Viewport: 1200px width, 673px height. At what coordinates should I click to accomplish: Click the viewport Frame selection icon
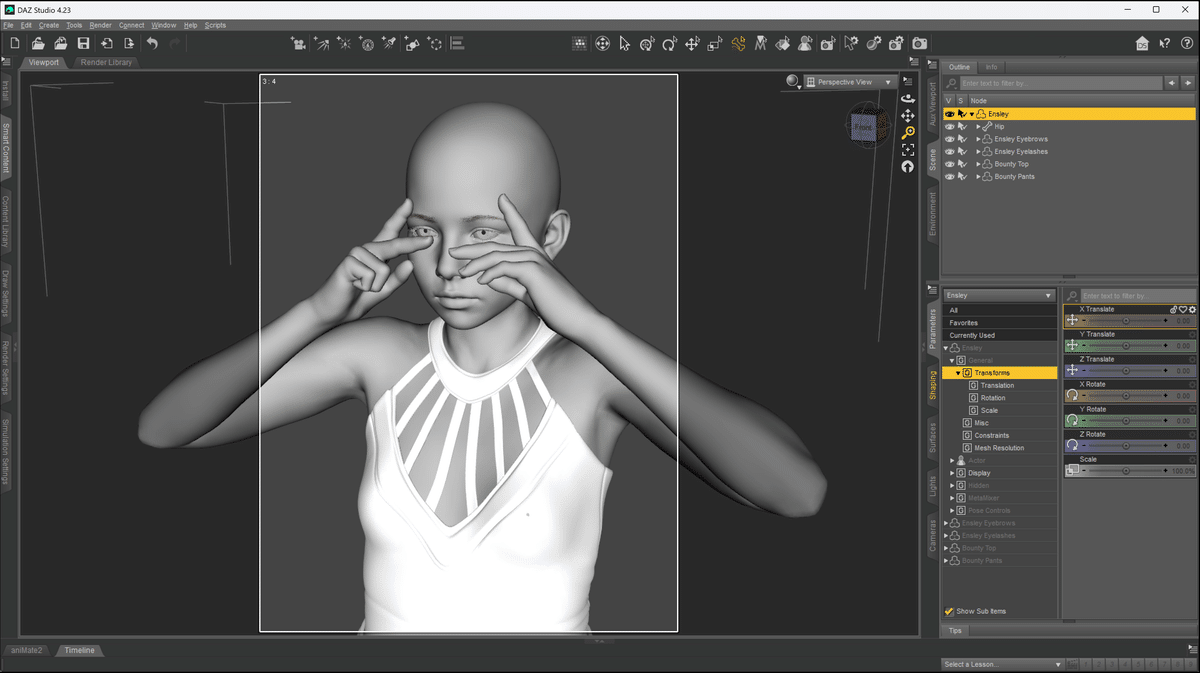pos(908,150)
